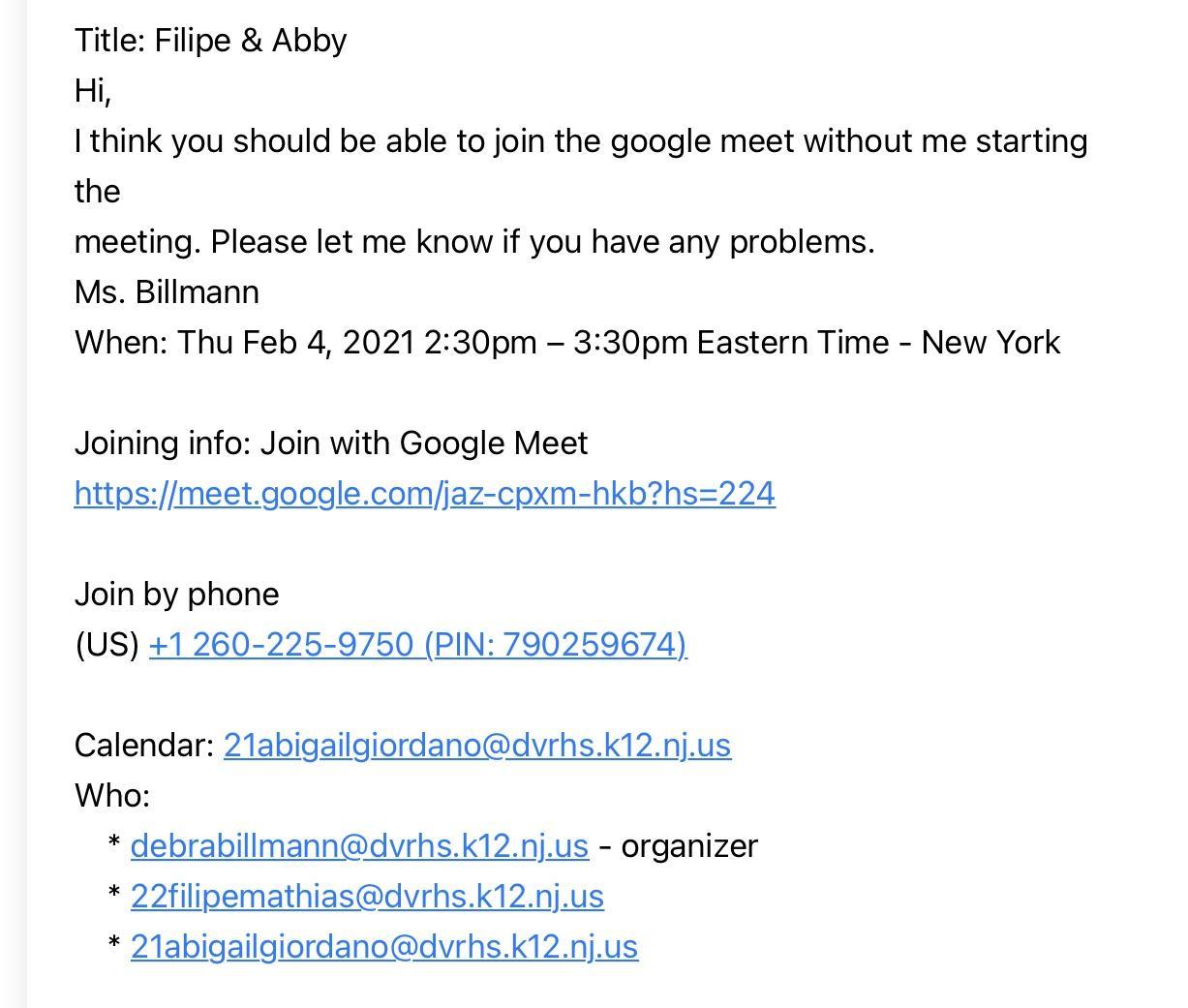Open the Google Meet joining link
Viewport: 1188px width, 1008px height.
click(424, 494)
